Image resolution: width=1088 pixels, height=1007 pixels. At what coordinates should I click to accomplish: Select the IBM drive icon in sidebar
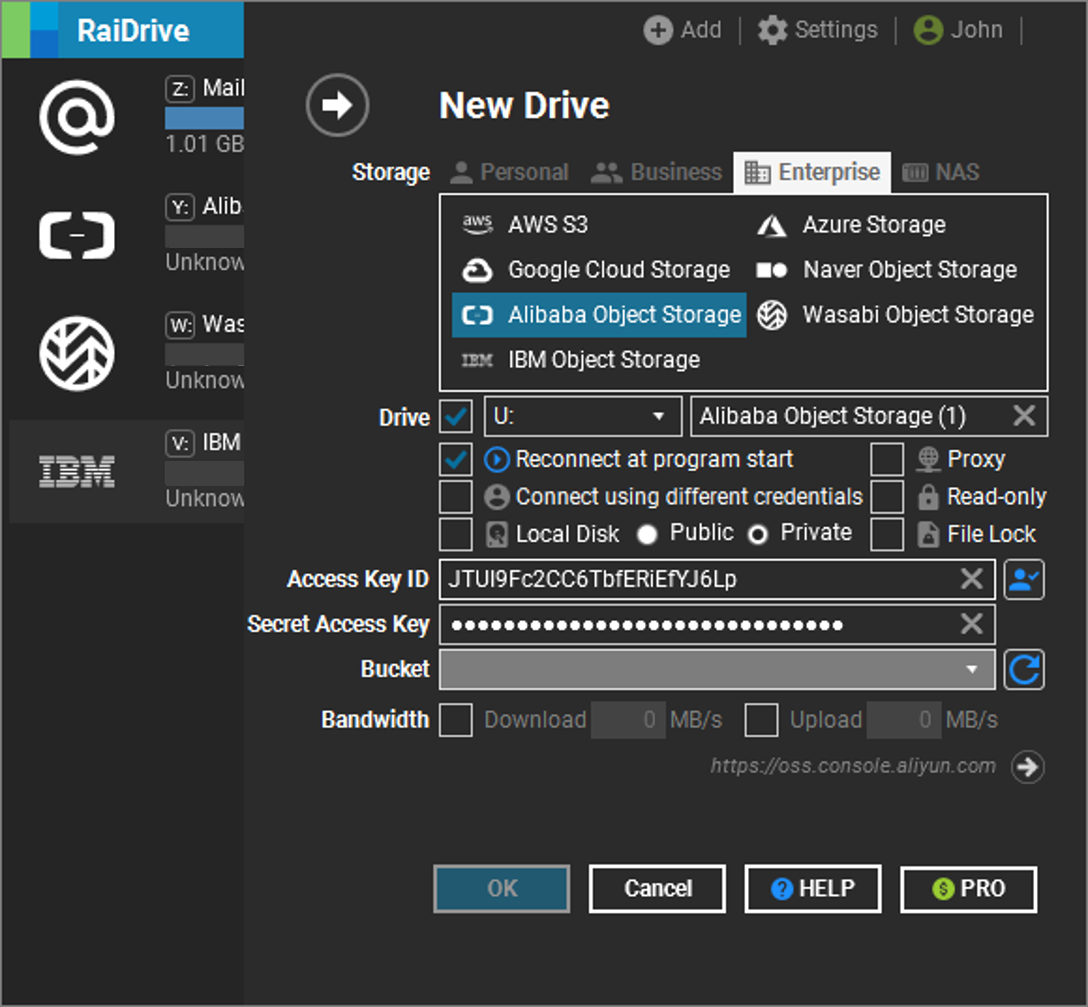pos(77,472)
